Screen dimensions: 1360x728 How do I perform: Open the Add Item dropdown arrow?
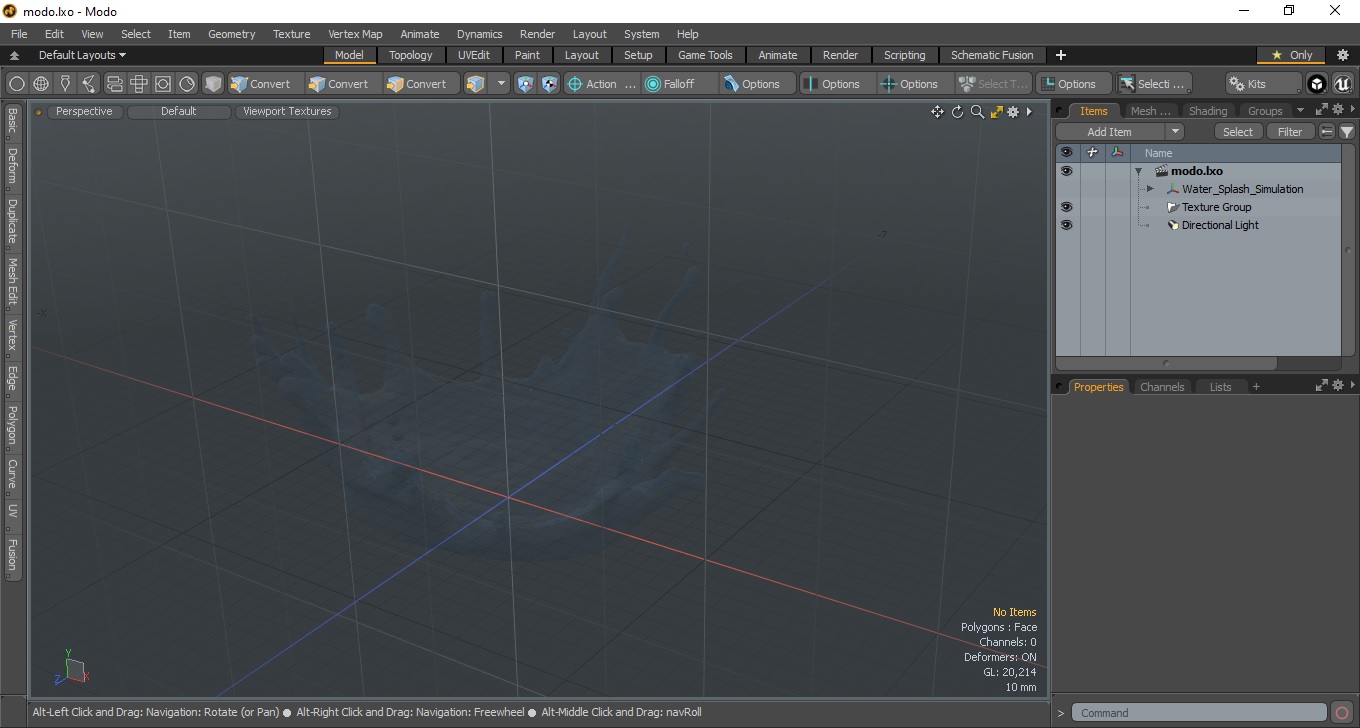coord(1175,132)
